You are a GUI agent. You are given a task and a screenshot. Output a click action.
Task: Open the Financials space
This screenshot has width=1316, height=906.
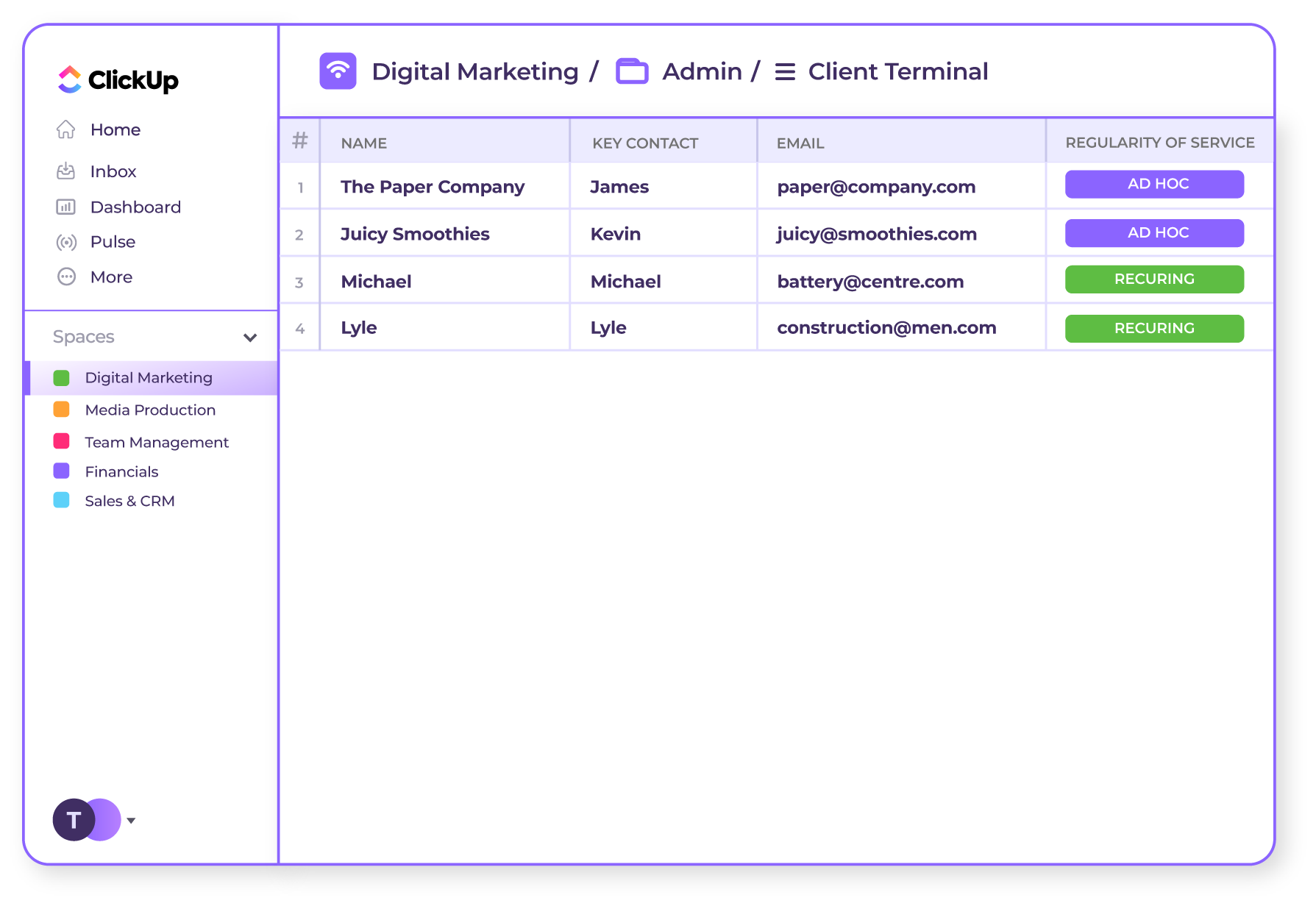[x=121, y=472]
